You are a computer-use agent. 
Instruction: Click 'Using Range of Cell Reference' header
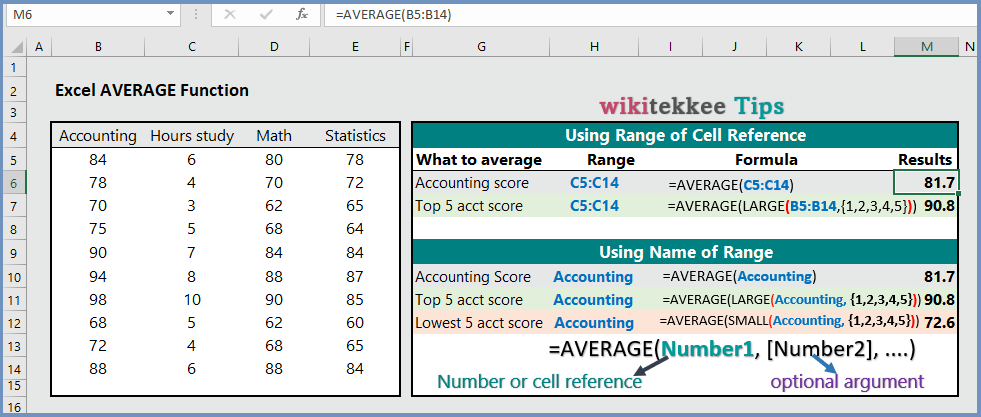point(685,135)
